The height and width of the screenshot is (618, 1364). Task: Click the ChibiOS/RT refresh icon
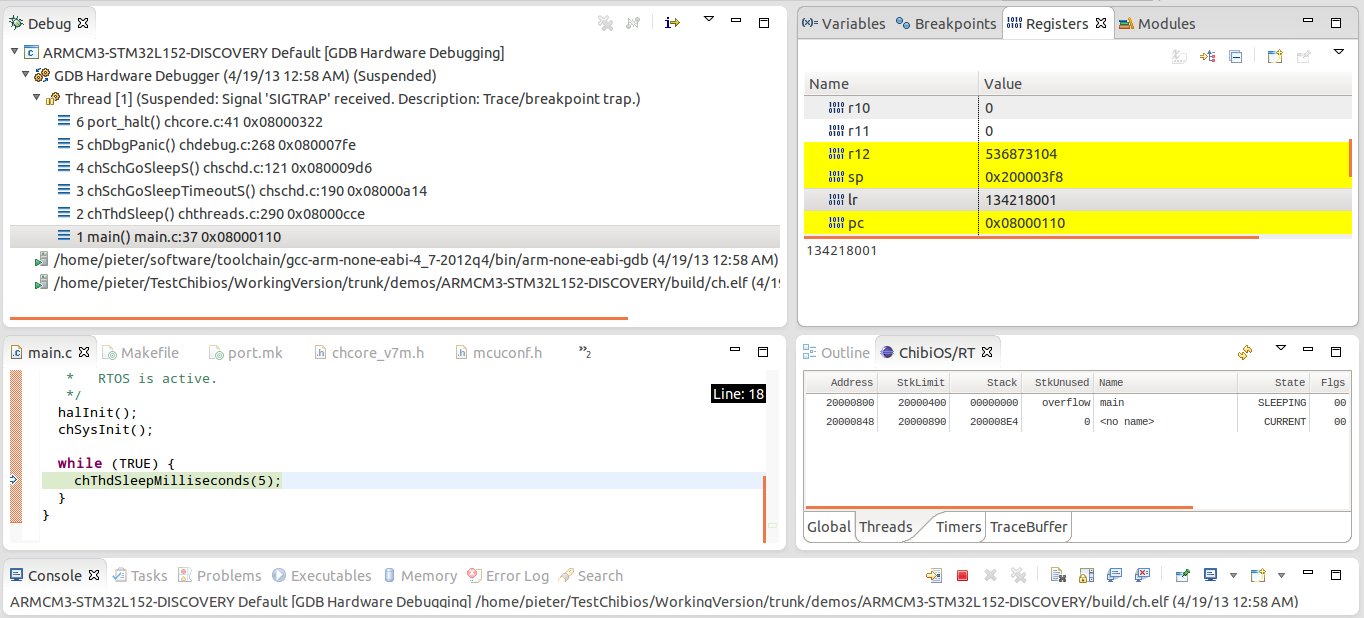tap(1245, 352)
